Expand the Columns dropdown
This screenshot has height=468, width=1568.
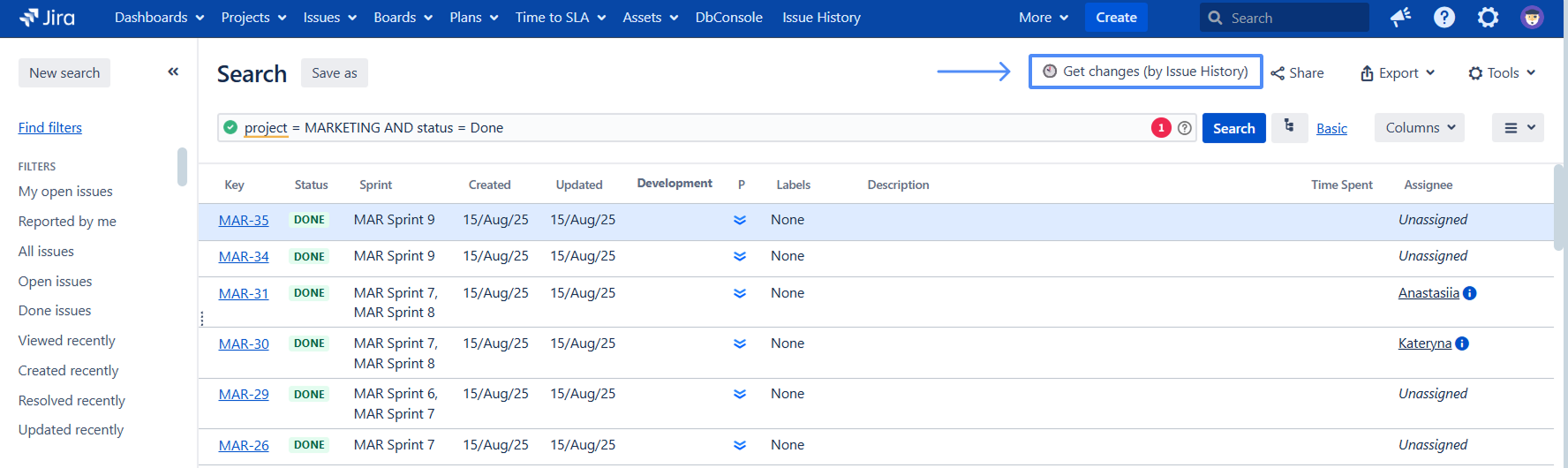click(x=1419, y=128)
